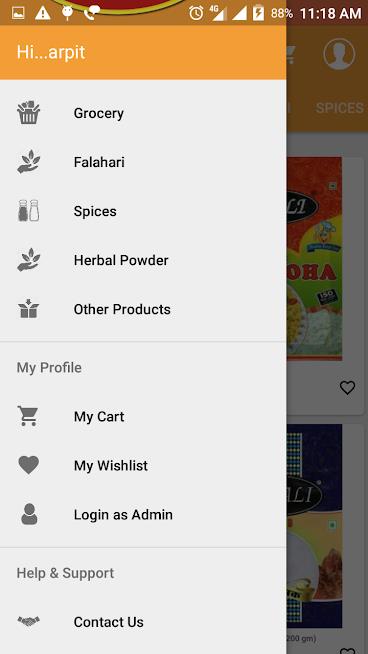The width and height of the screenshot is (368, 654).
Task: Select the Spices menu item
Action: click(143, 211)
